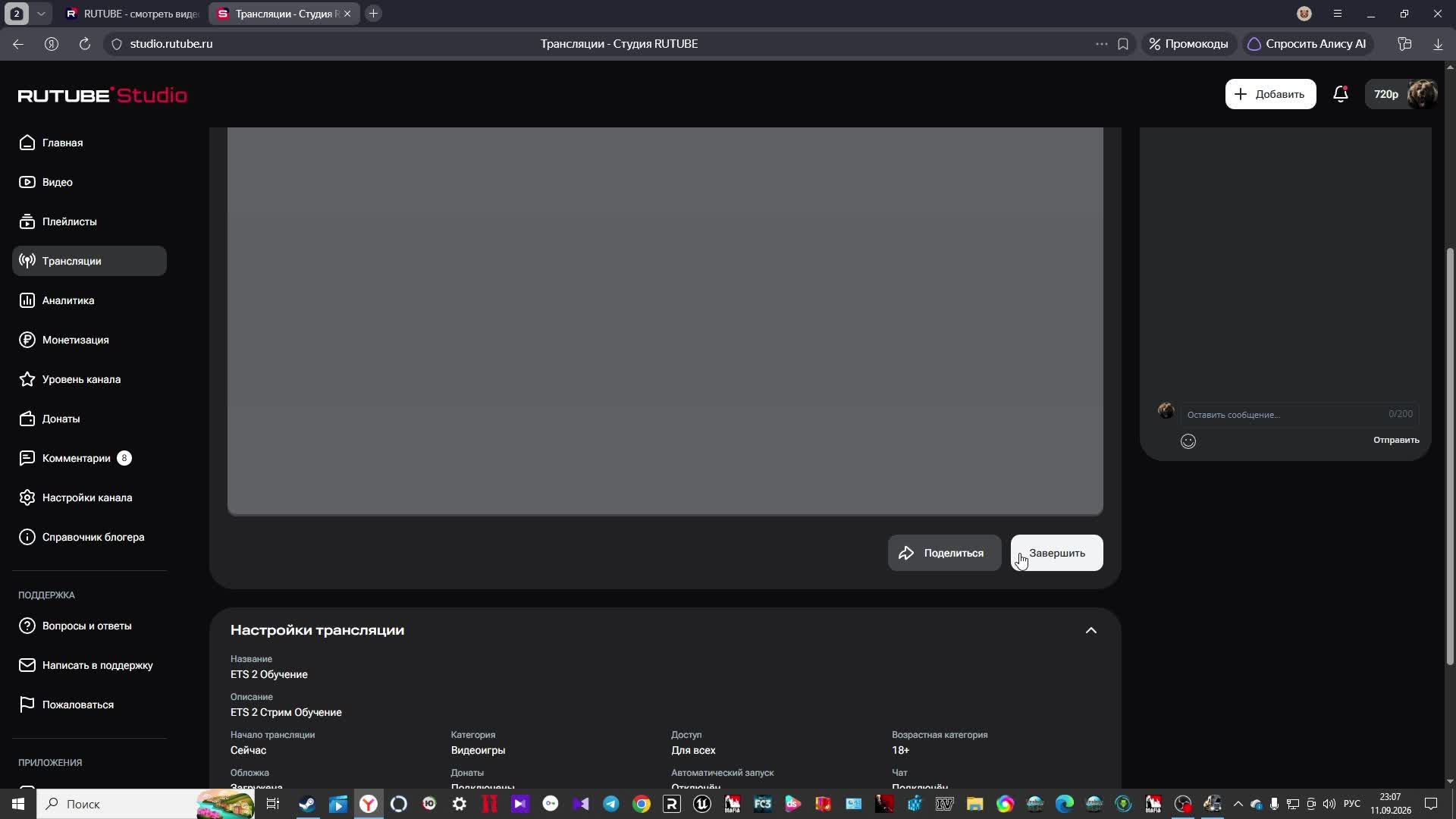
Task: Open Комментарии in the sidebar
Action: click(x=89, y=458)
